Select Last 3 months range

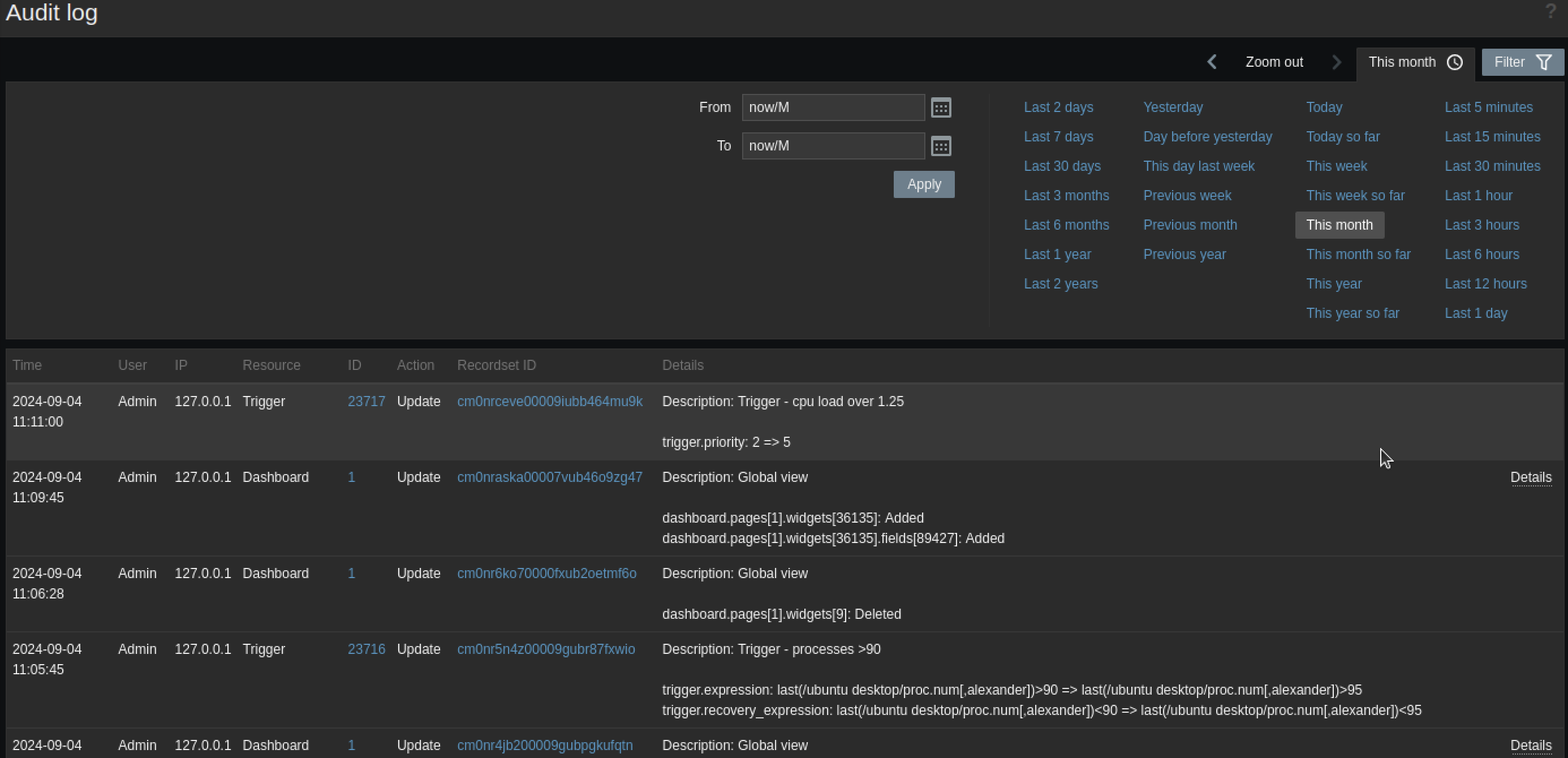tap(1066, 196)
